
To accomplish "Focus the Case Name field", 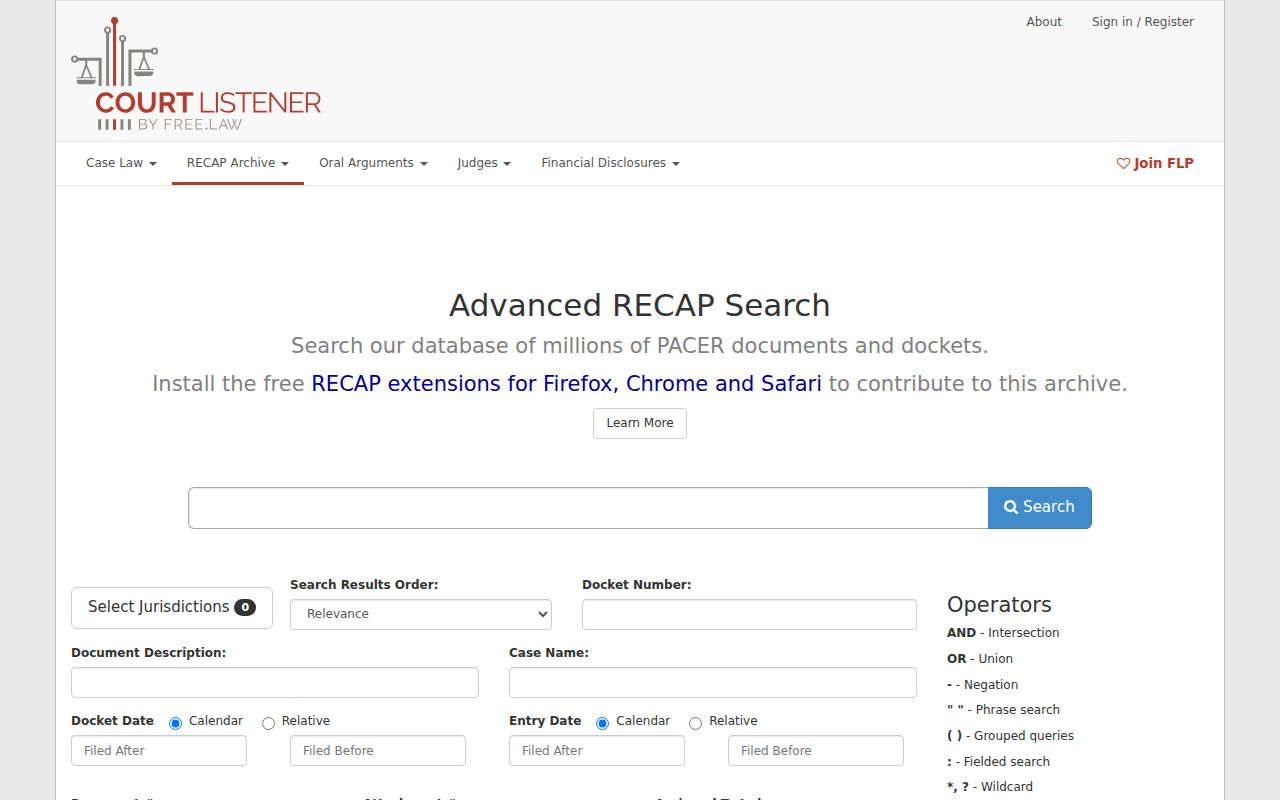I will pos(713,683).
